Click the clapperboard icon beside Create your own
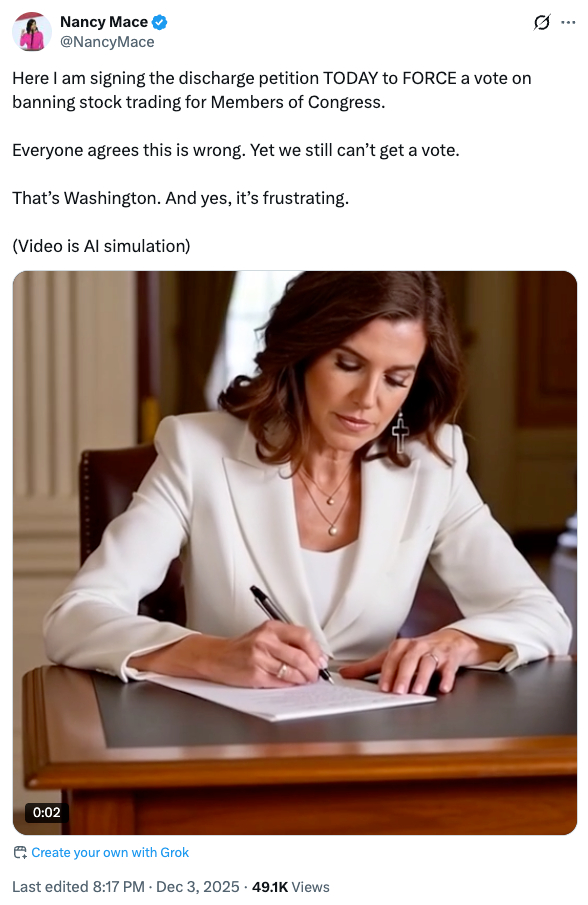This screenshot has width=588, height=905. (20, 852)
